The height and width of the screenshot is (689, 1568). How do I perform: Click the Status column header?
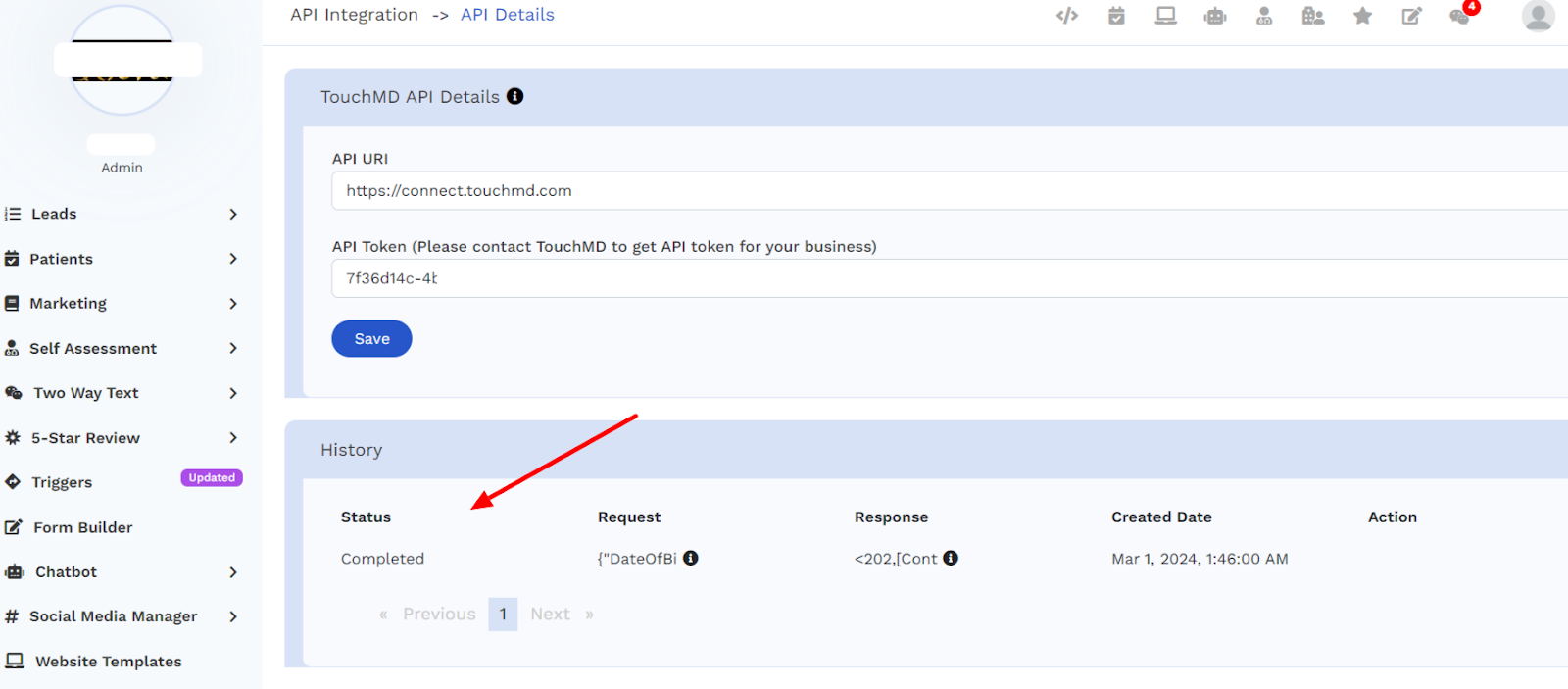point(366,517)
